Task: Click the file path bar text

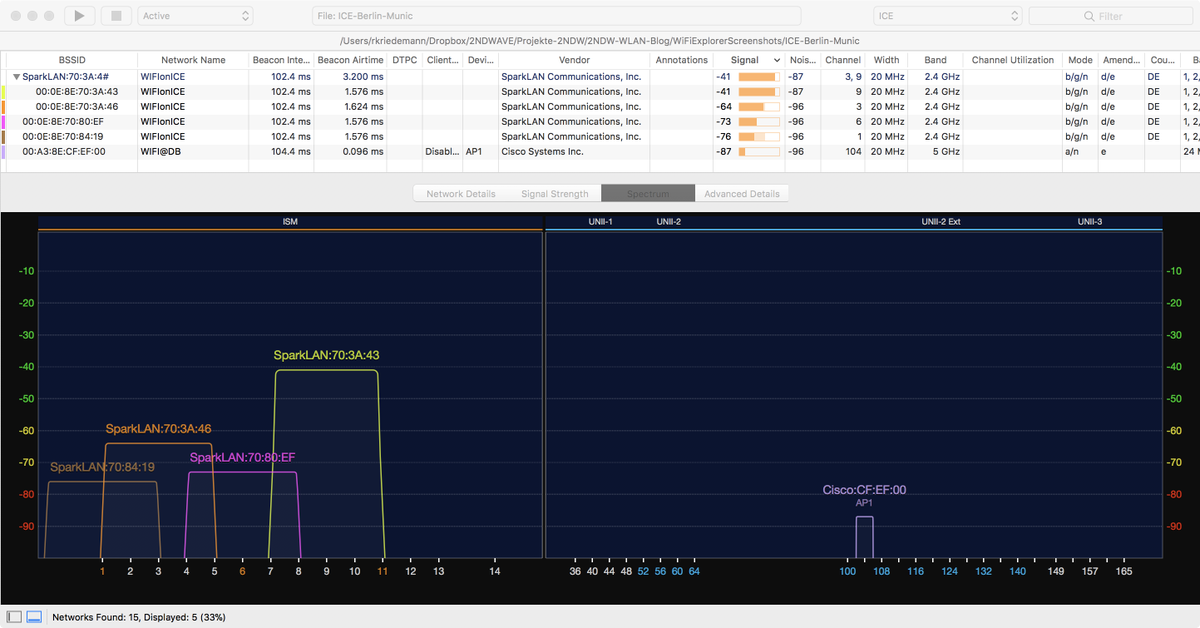Action: click(x=600, y=41)
